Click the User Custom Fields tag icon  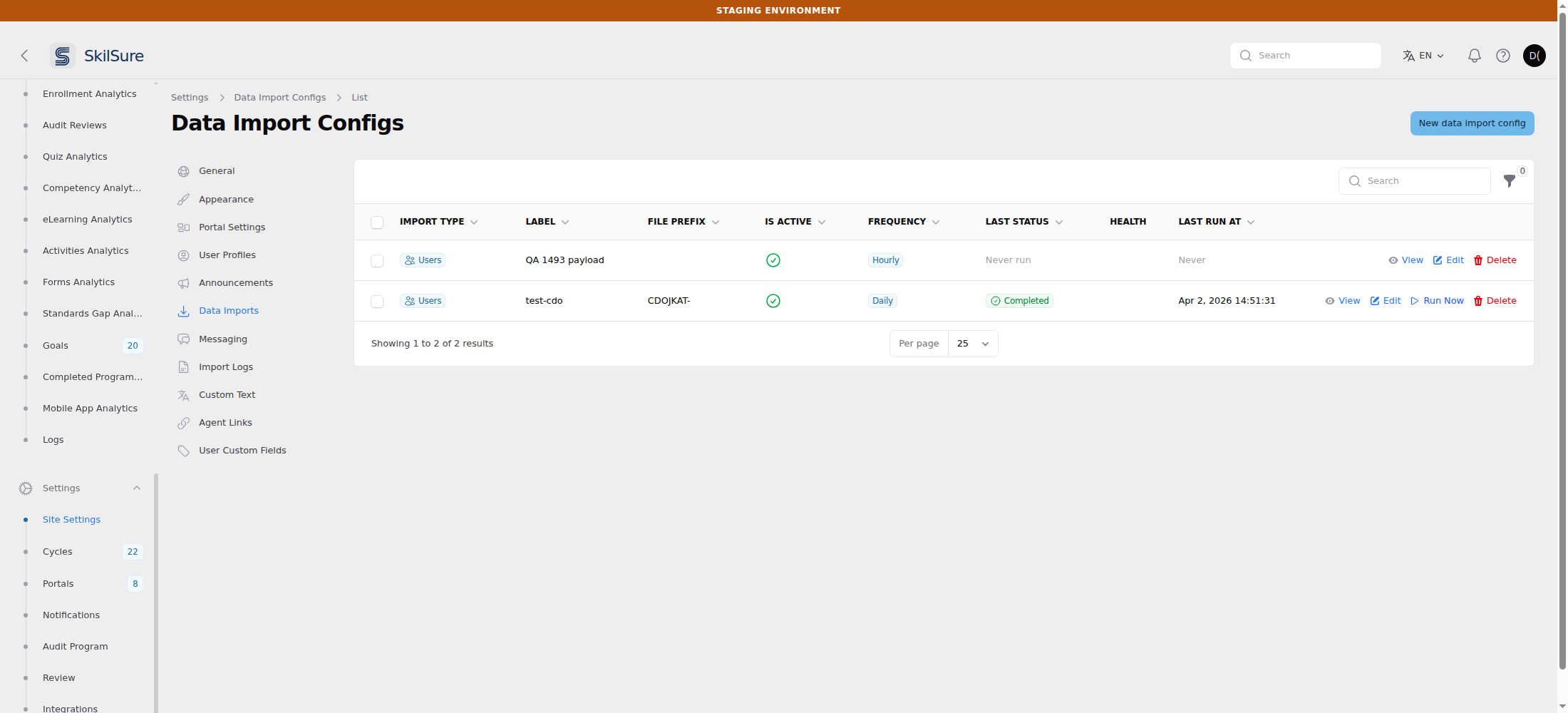pyautogui.click(x=184, y=451)
